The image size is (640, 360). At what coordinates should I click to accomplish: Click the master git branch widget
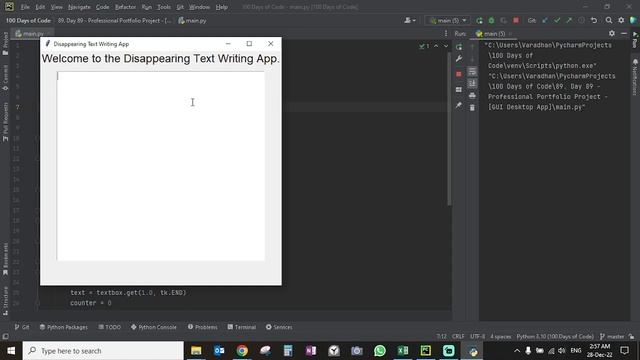point(612,336)
